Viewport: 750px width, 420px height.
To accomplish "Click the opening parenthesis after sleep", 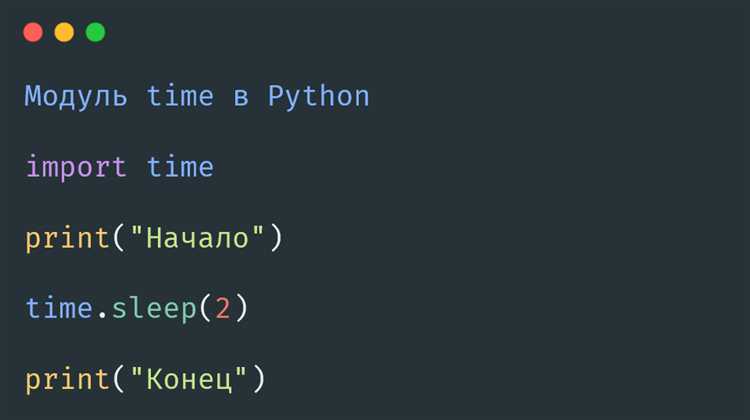I will tap(206, 309).
